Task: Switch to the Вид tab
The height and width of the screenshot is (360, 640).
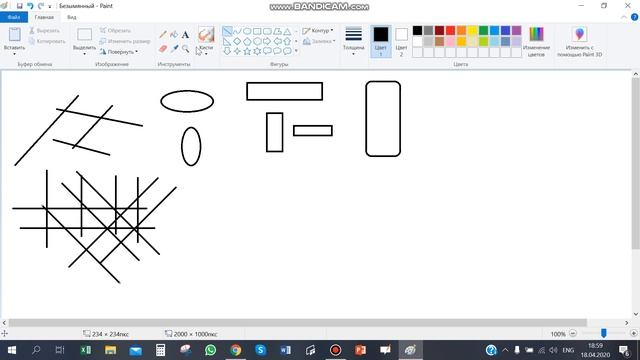Action: (x=72, y=17)
